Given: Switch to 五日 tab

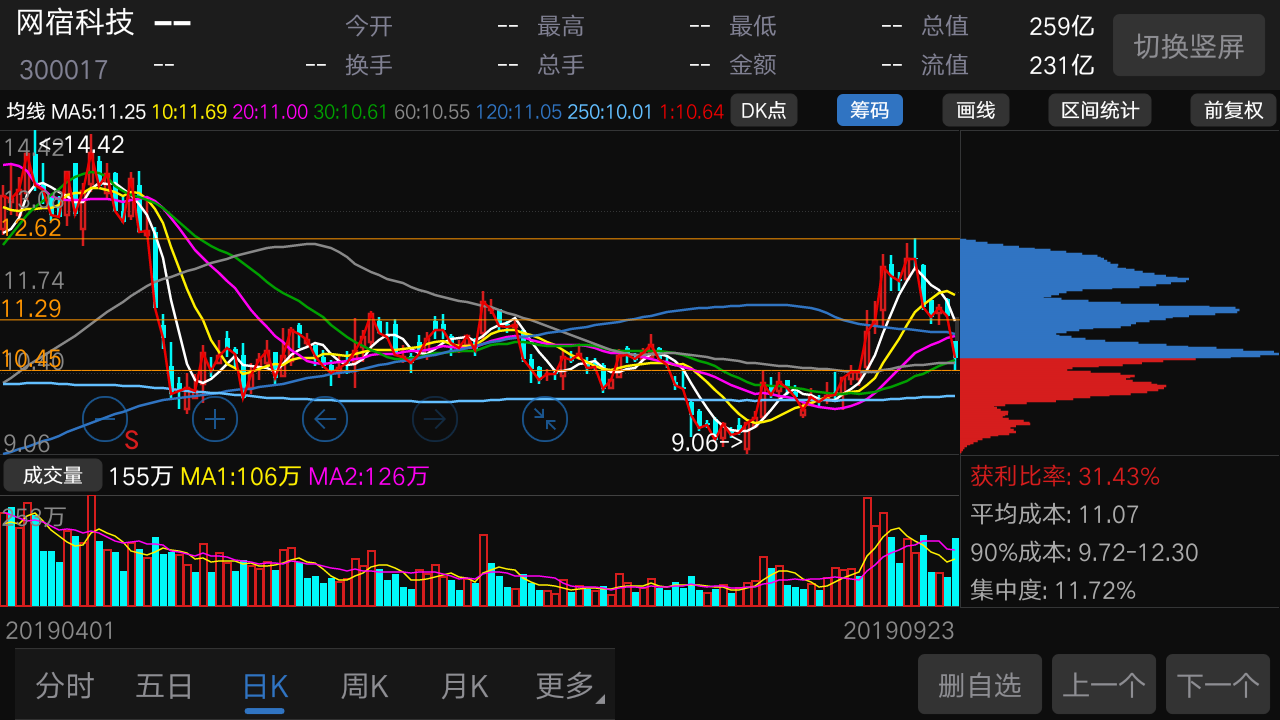Looking at the screenshot, I should 164,686.
